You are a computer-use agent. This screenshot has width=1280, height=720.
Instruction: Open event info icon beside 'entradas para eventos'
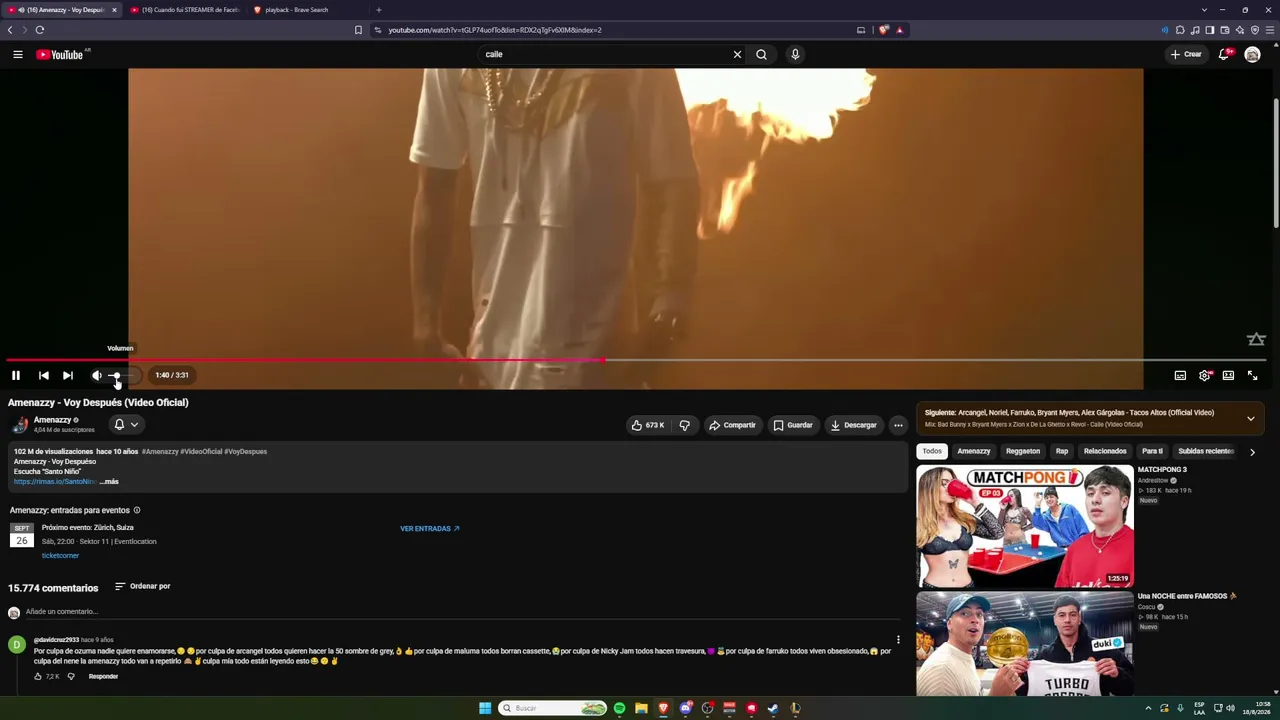[137, 510]
